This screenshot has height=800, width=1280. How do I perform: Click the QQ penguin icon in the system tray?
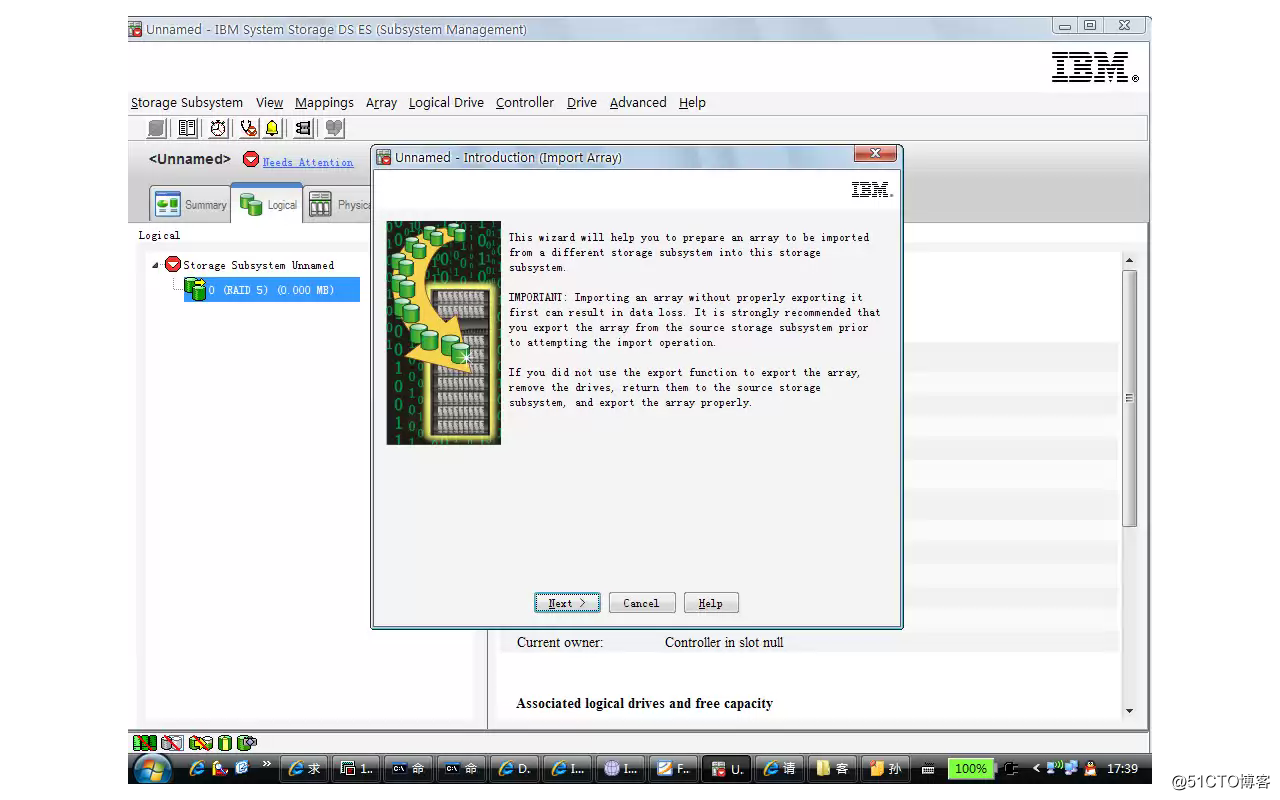1090,769
